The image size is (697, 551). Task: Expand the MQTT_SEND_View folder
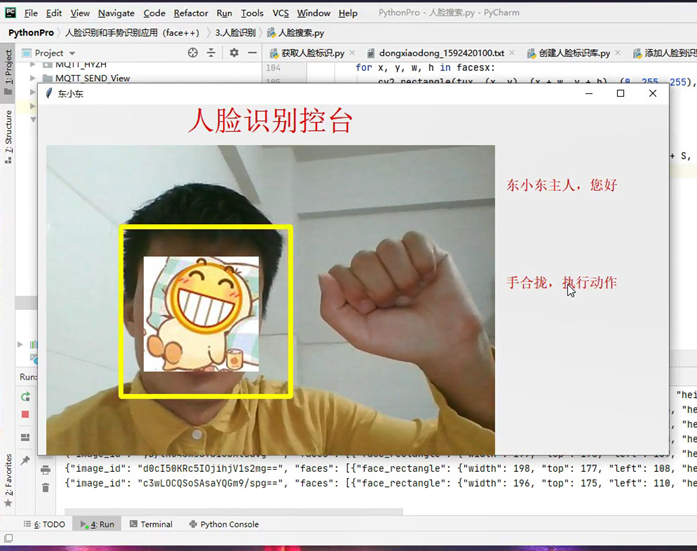[32, 78]
